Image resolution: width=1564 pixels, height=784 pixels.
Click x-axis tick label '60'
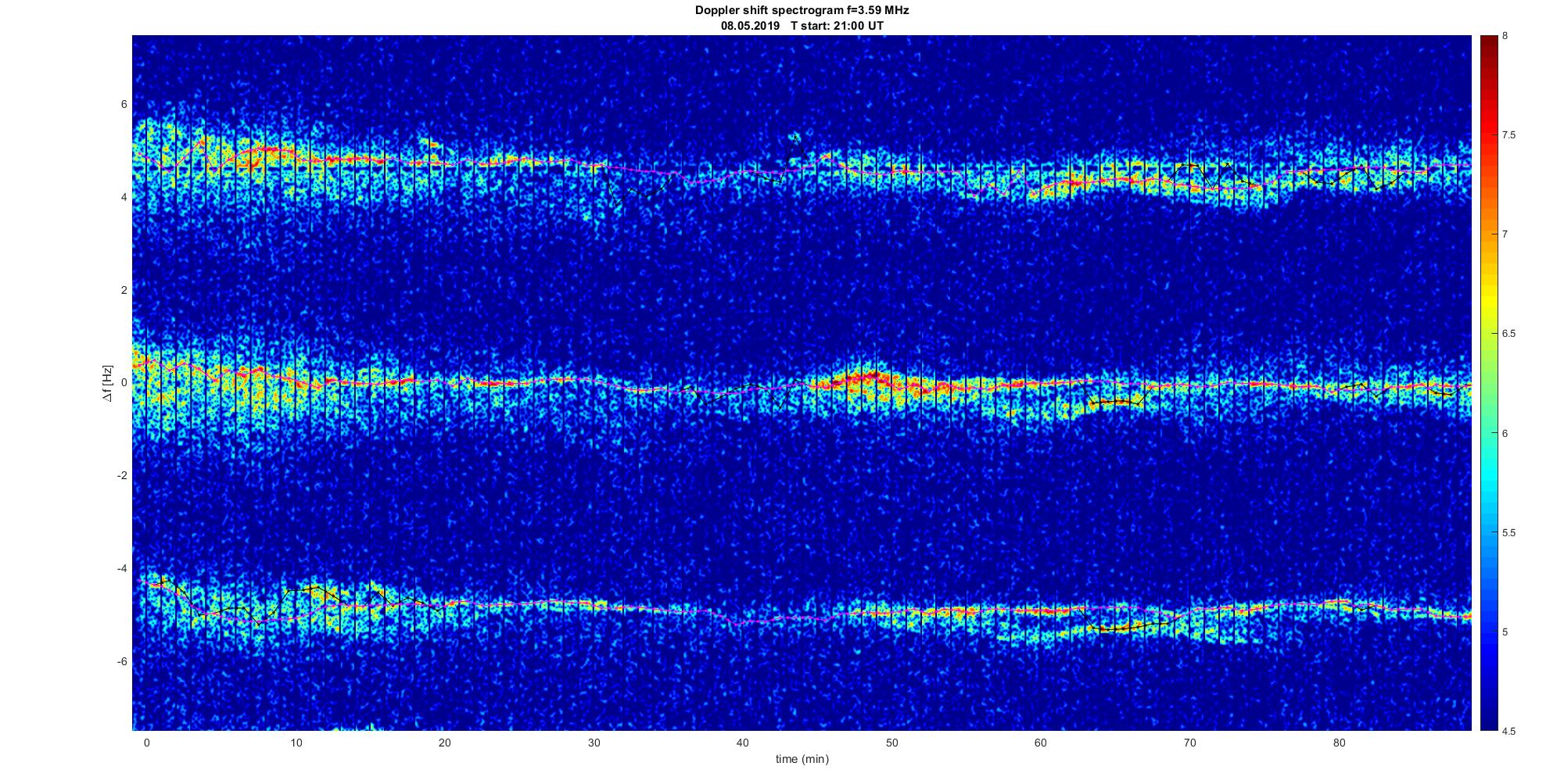click(x=1040, y=743)
